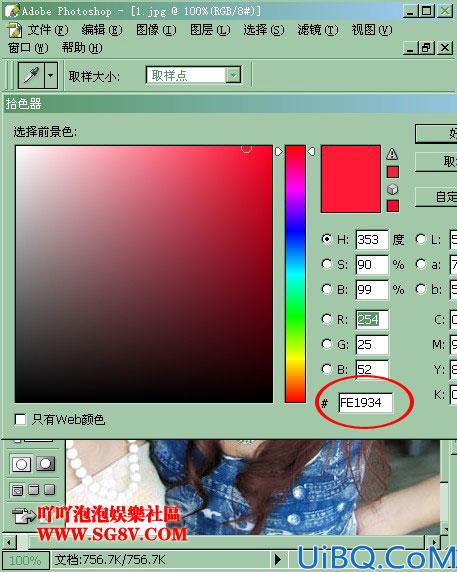Click the gamut-safe color swatch below warning triangle

(x=392, y=172)
